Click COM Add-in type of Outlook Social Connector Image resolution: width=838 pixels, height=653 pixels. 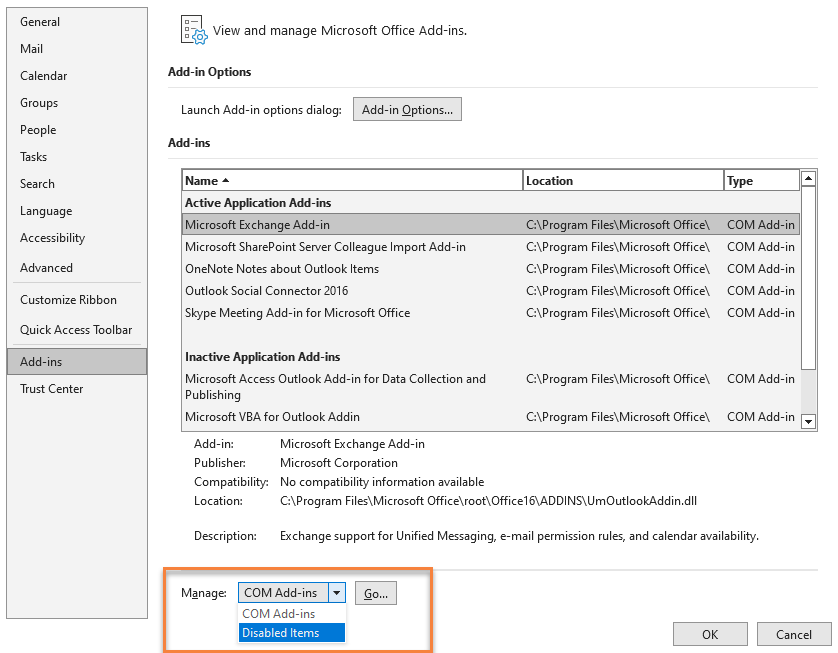(x=761, y=291)
